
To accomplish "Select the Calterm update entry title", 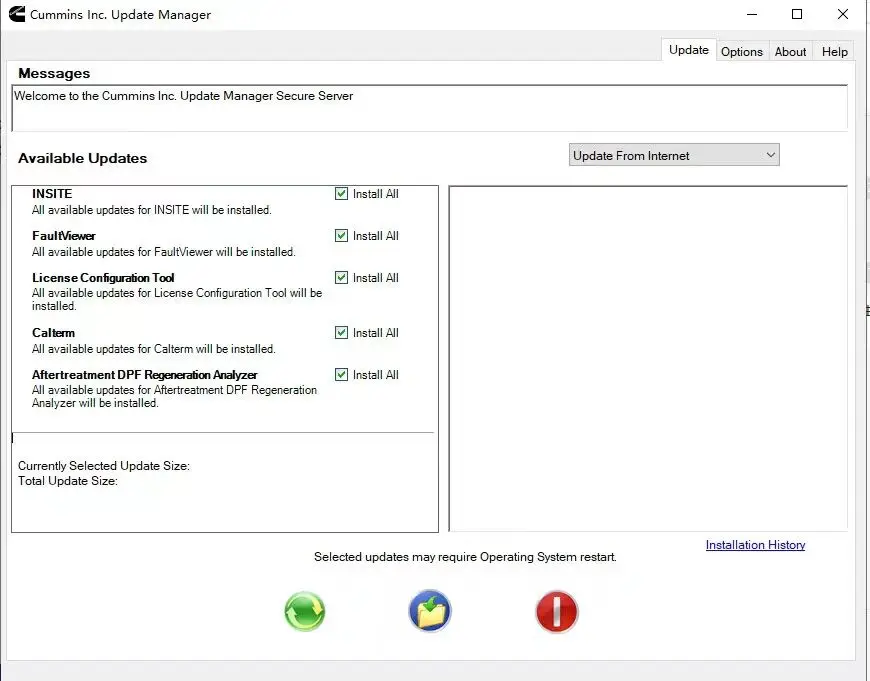I will pos(53,332).
